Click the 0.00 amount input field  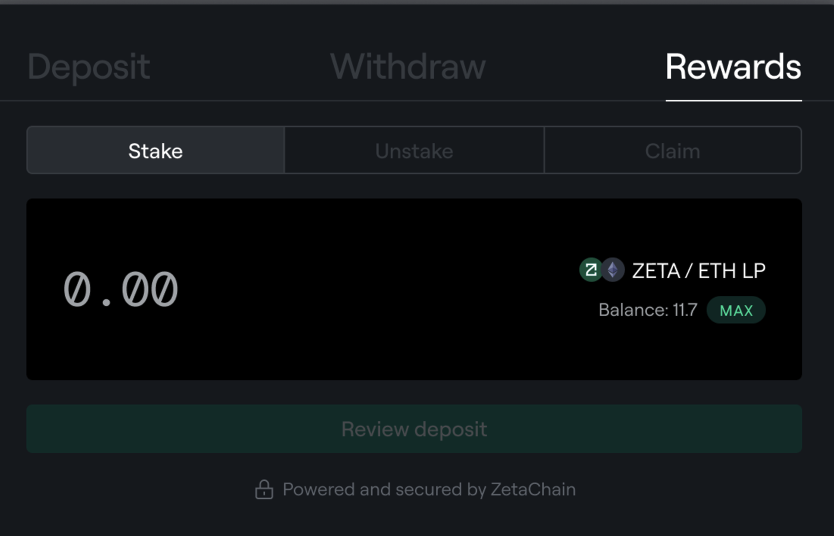121,290
